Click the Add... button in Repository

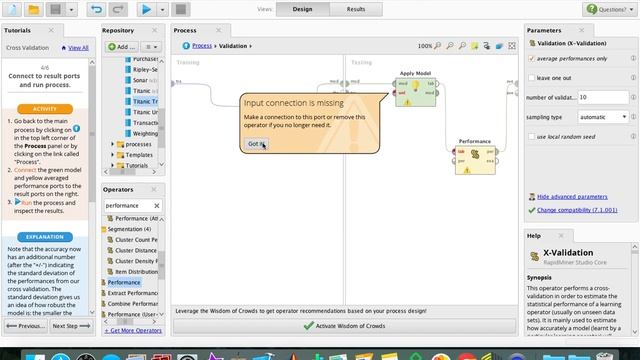[x=121, y=47]
